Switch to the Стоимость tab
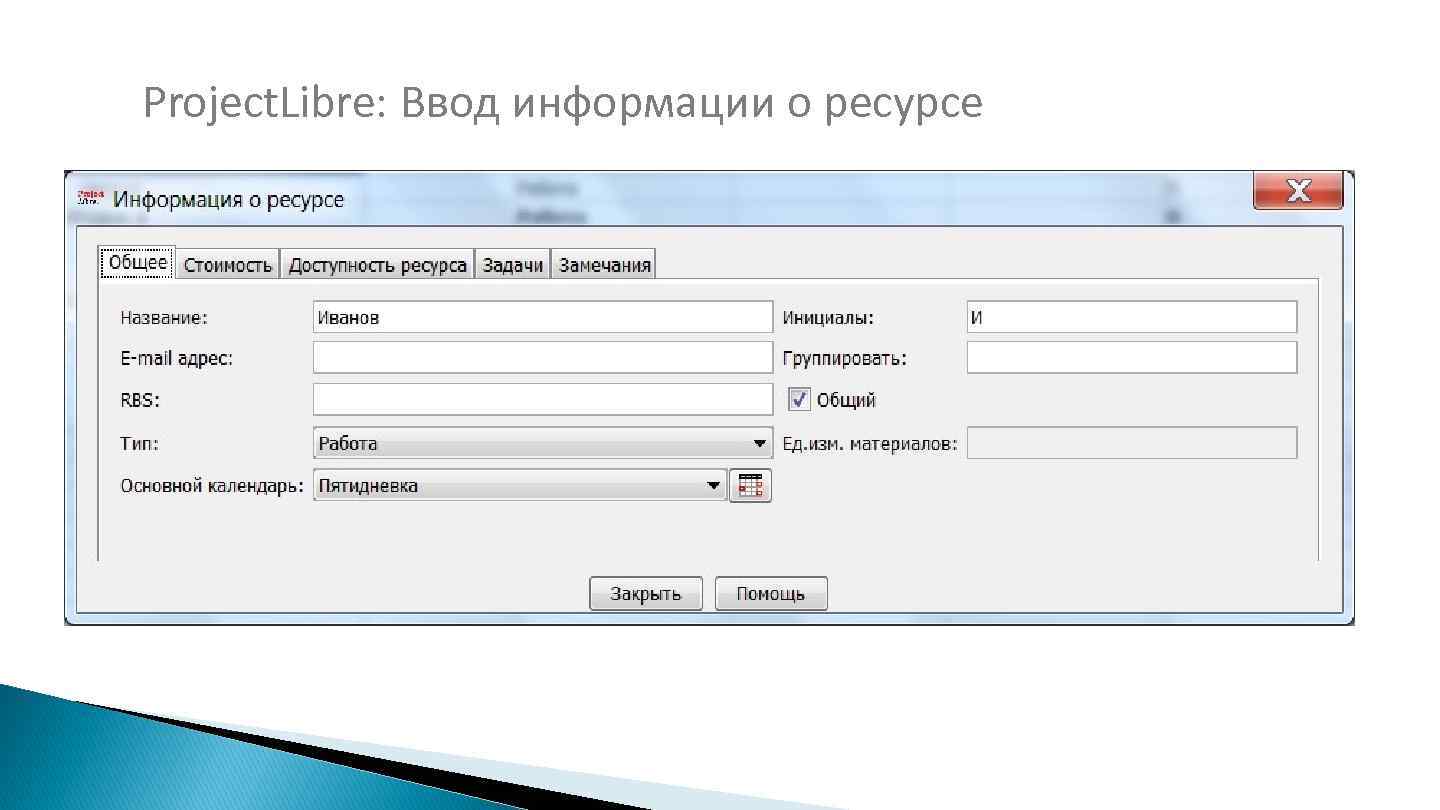Screen dimensions: 1440x810 point(228,265)
